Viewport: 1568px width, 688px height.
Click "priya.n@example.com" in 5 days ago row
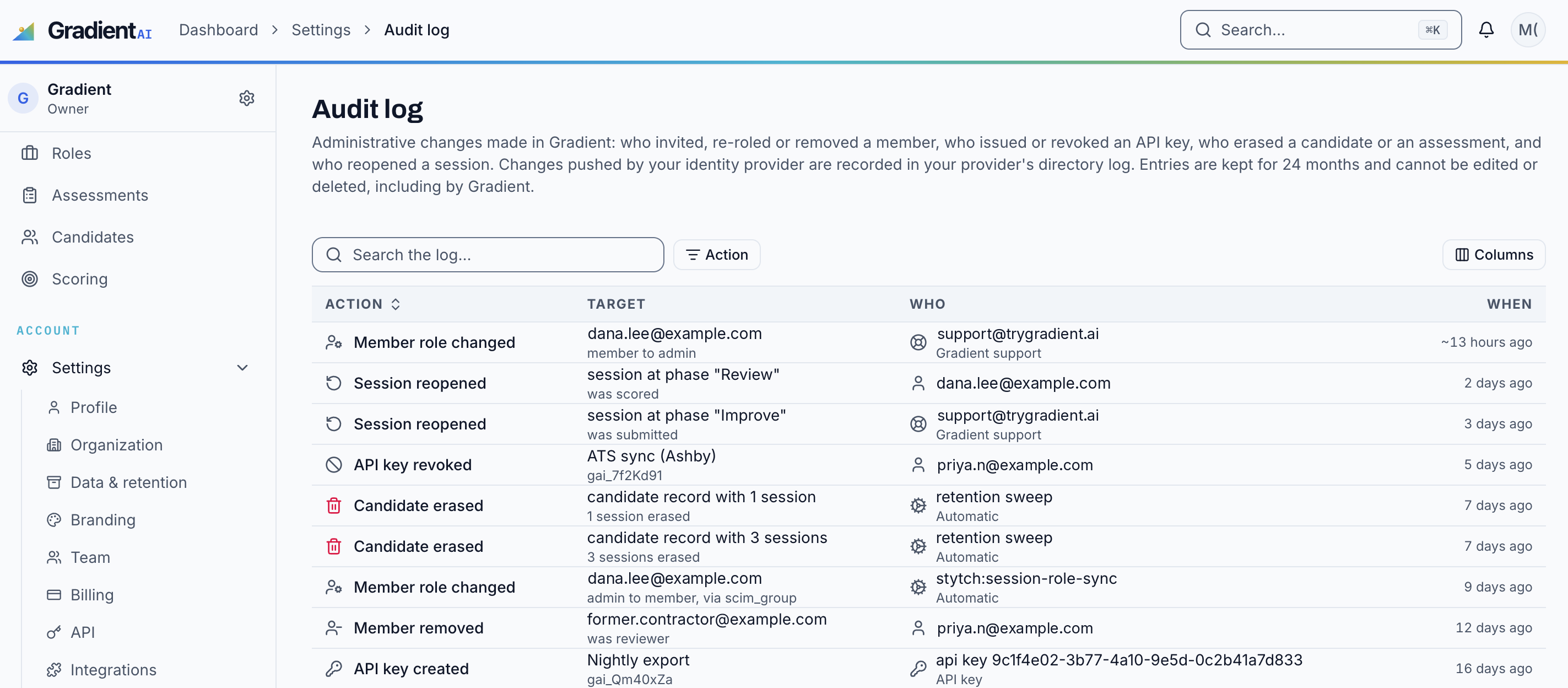[1015, 465]
